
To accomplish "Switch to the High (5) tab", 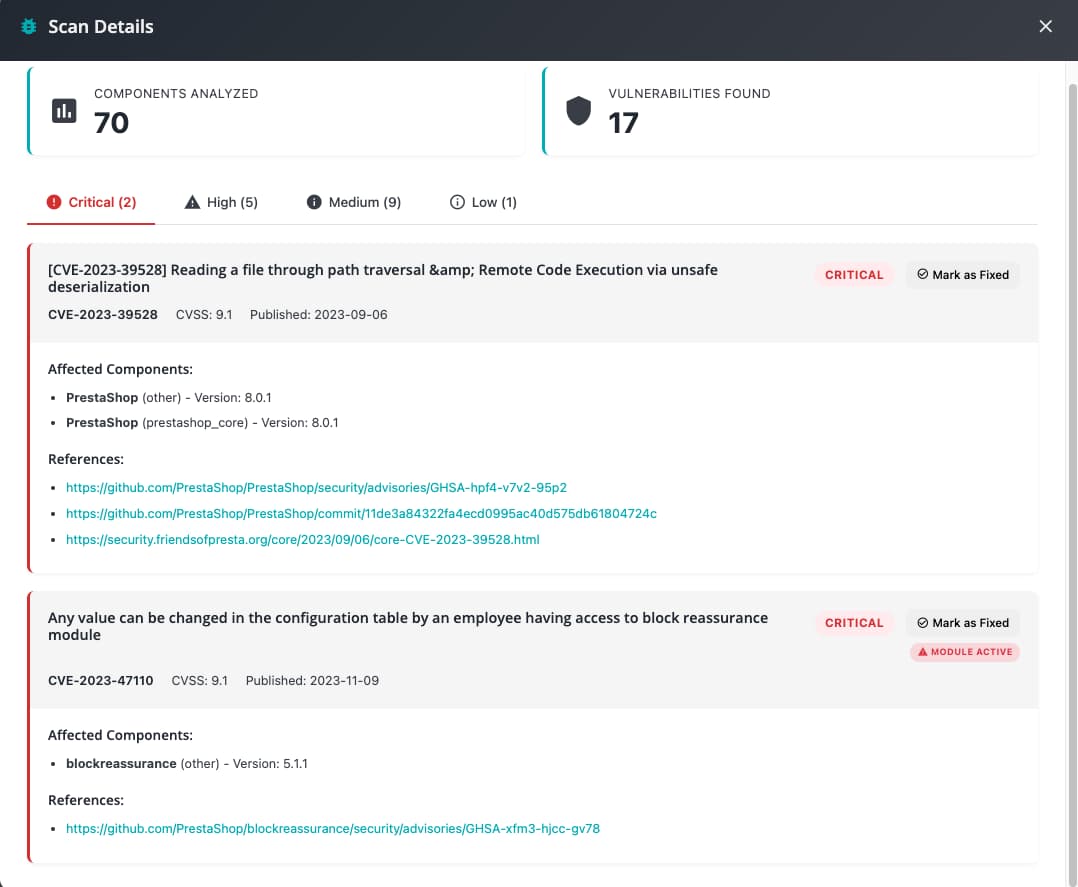I will 221,202.
